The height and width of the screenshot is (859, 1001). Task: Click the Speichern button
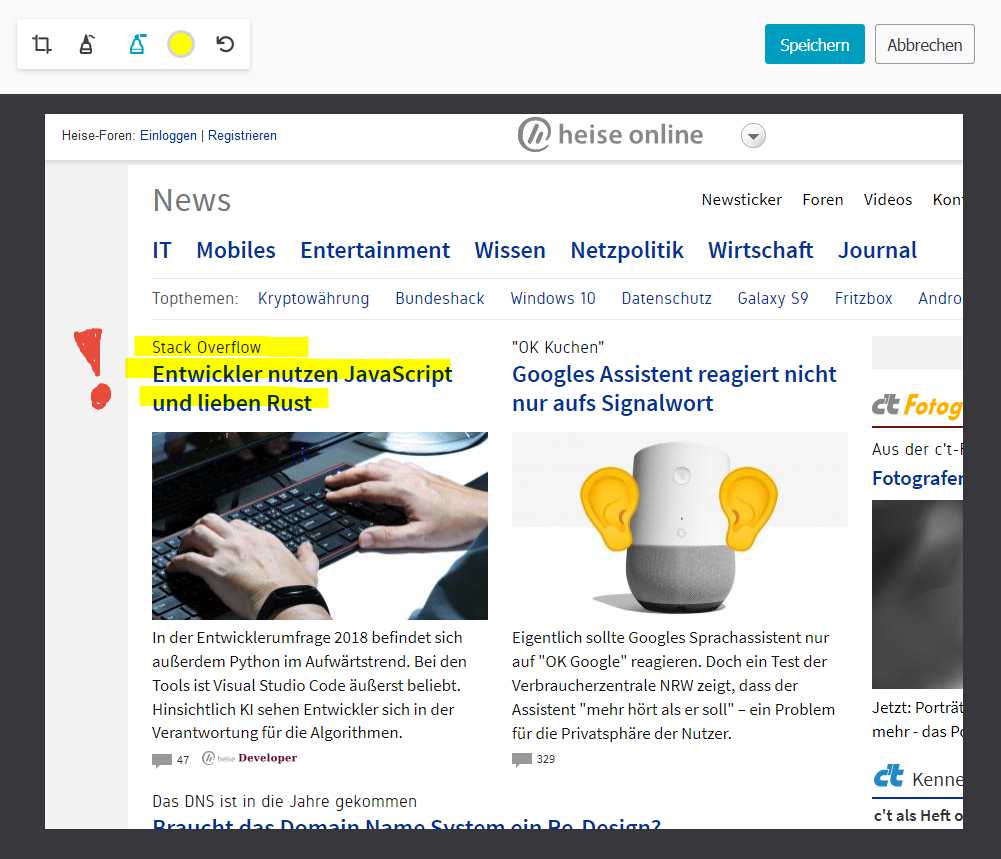click(x=815, y=44)
